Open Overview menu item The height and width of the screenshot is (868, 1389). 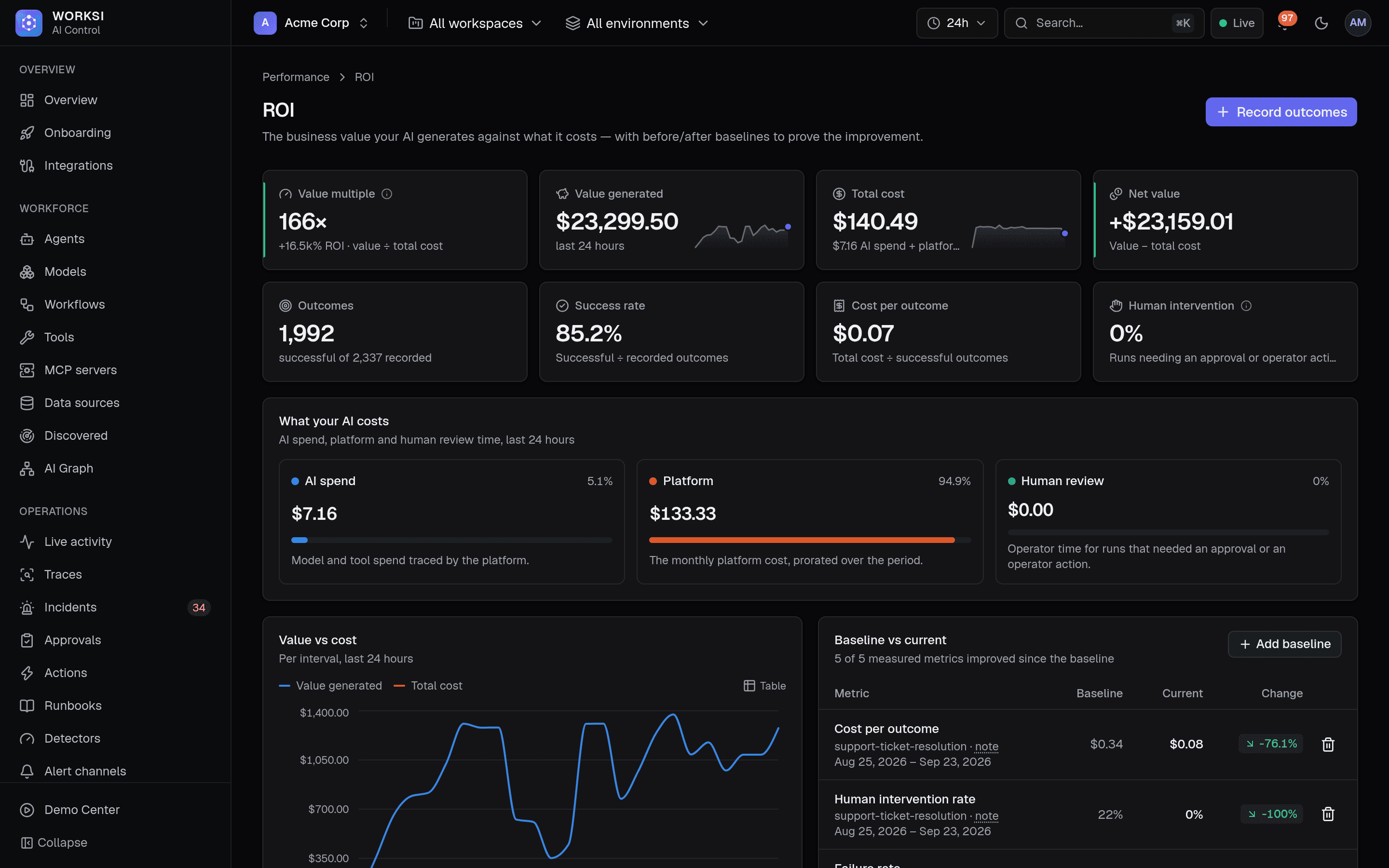[115, 100]
